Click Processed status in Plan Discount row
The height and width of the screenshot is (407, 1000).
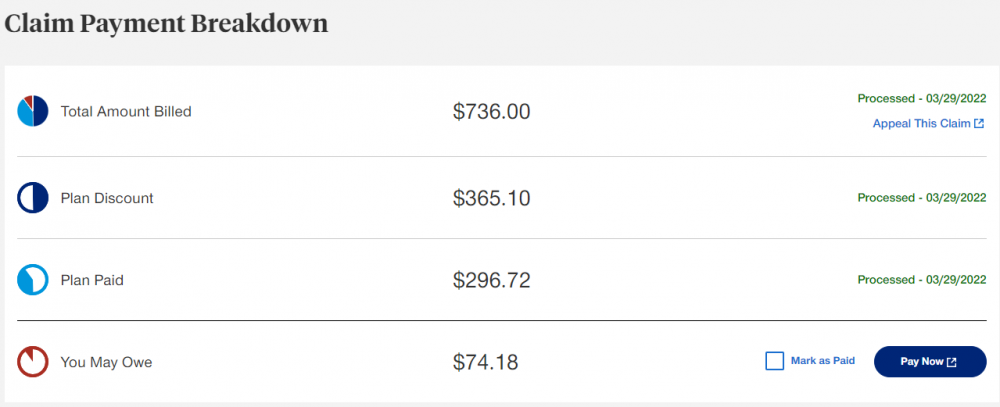click(921, 198)
